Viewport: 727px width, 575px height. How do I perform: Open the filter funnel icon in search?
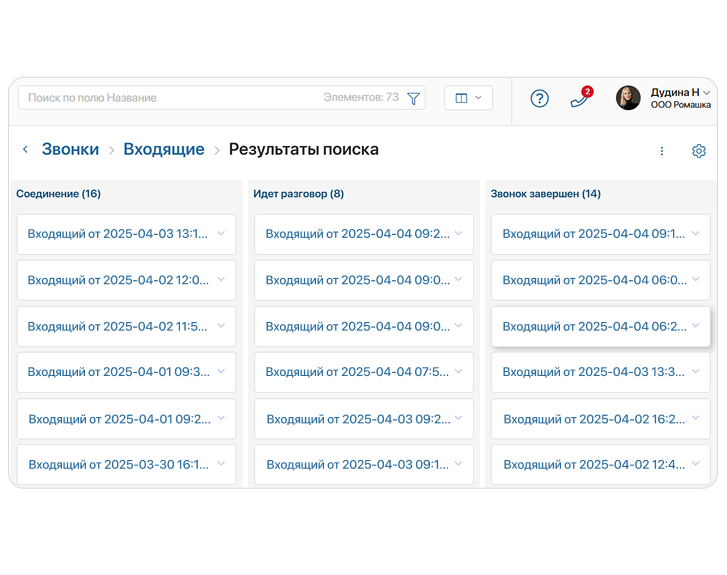pyautogui.click(x=413, y=98)
